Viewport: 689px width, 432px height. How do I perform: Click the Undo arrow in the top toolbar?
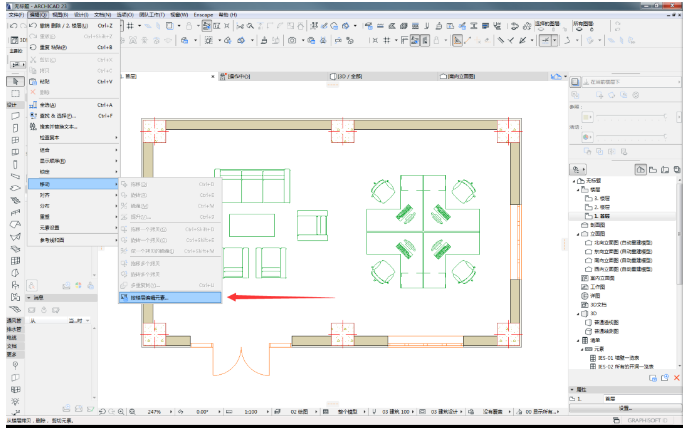13,26
